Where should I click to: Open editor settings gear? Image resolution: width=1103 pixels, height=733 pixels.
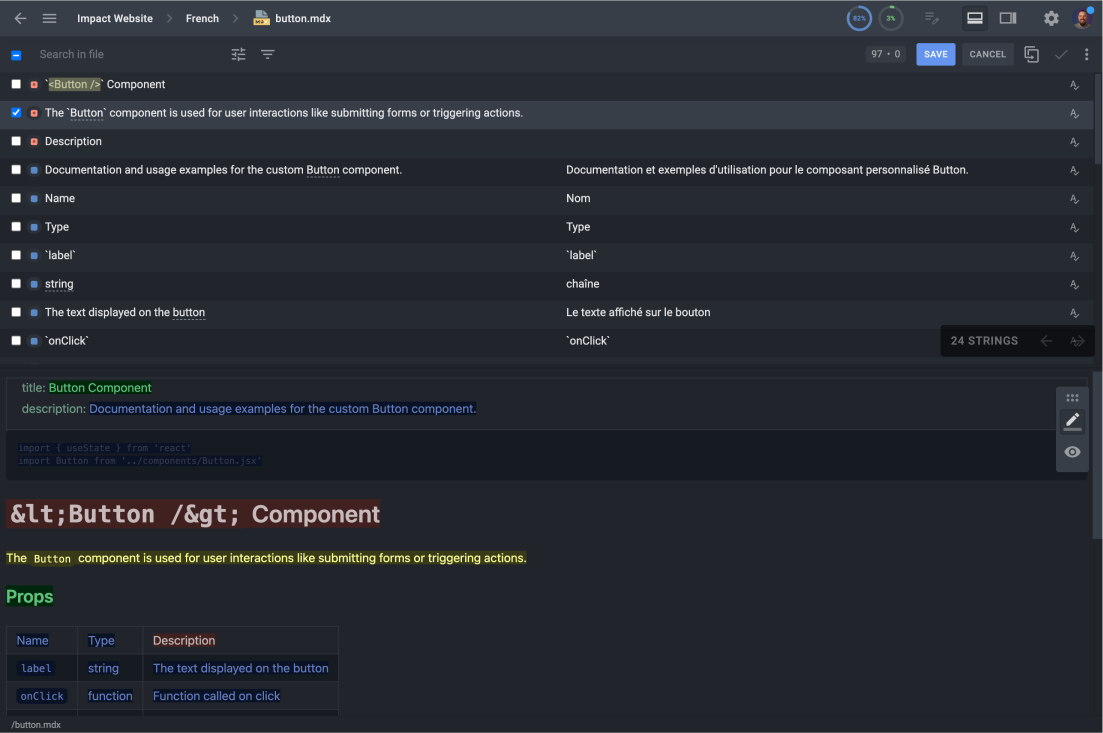(1051, 18)
